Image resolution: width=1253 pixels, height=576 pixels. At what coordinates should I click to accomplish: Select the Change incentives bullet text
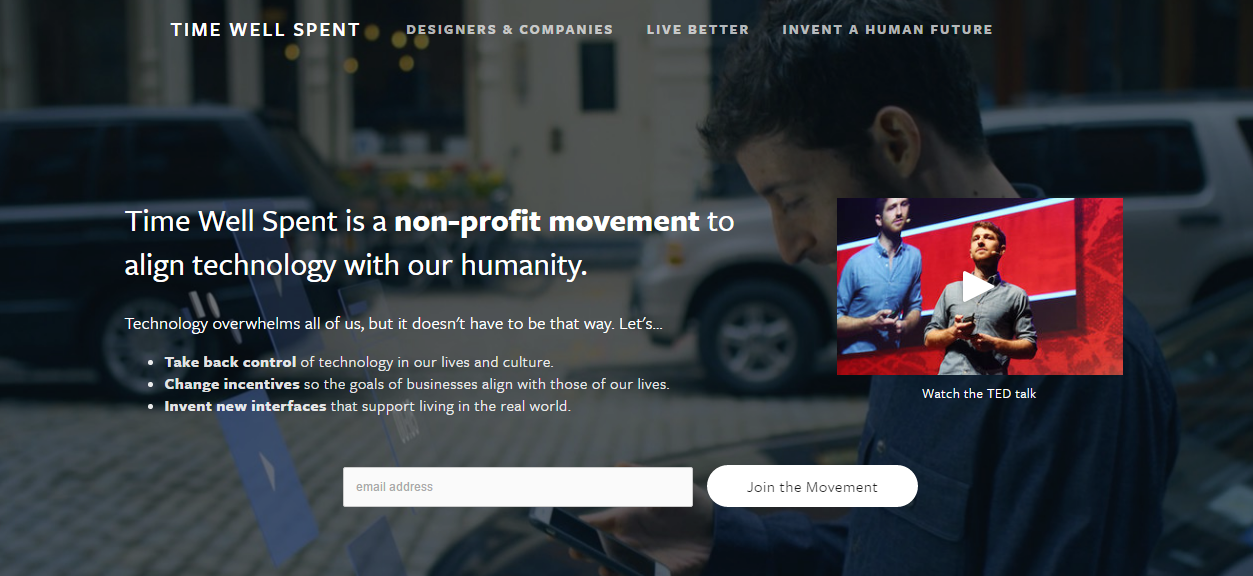232,384
